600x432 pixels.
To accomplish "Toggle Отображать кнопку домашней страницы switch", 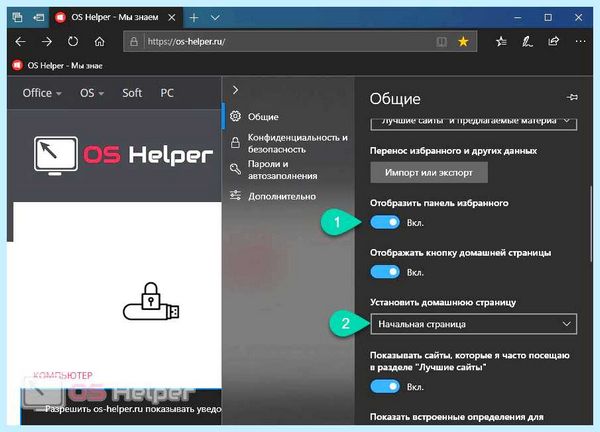I will click(385, 272).
